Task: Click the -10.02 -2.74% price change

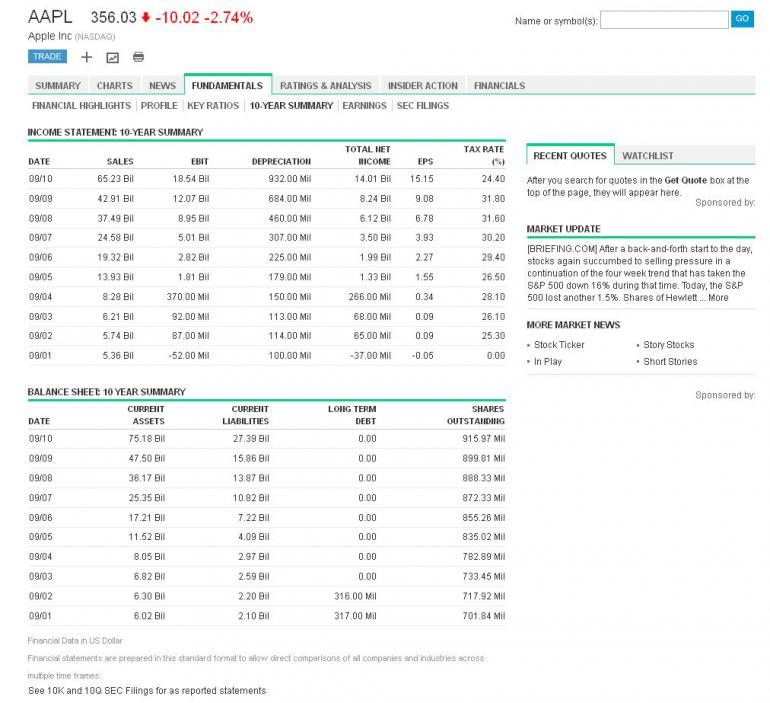Action: [x=204, y=17]
